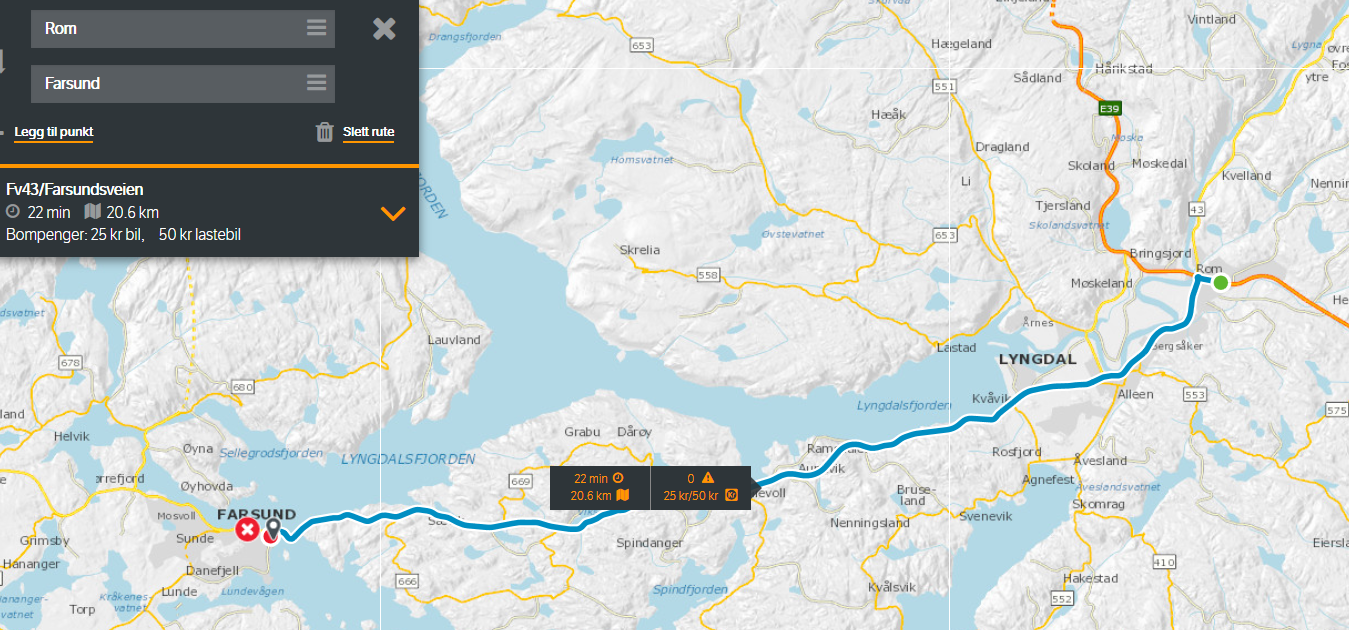Click the Slett rute link
Image resolution: width=1349 pixels, height=630 pixels.
tap(368, 132)
